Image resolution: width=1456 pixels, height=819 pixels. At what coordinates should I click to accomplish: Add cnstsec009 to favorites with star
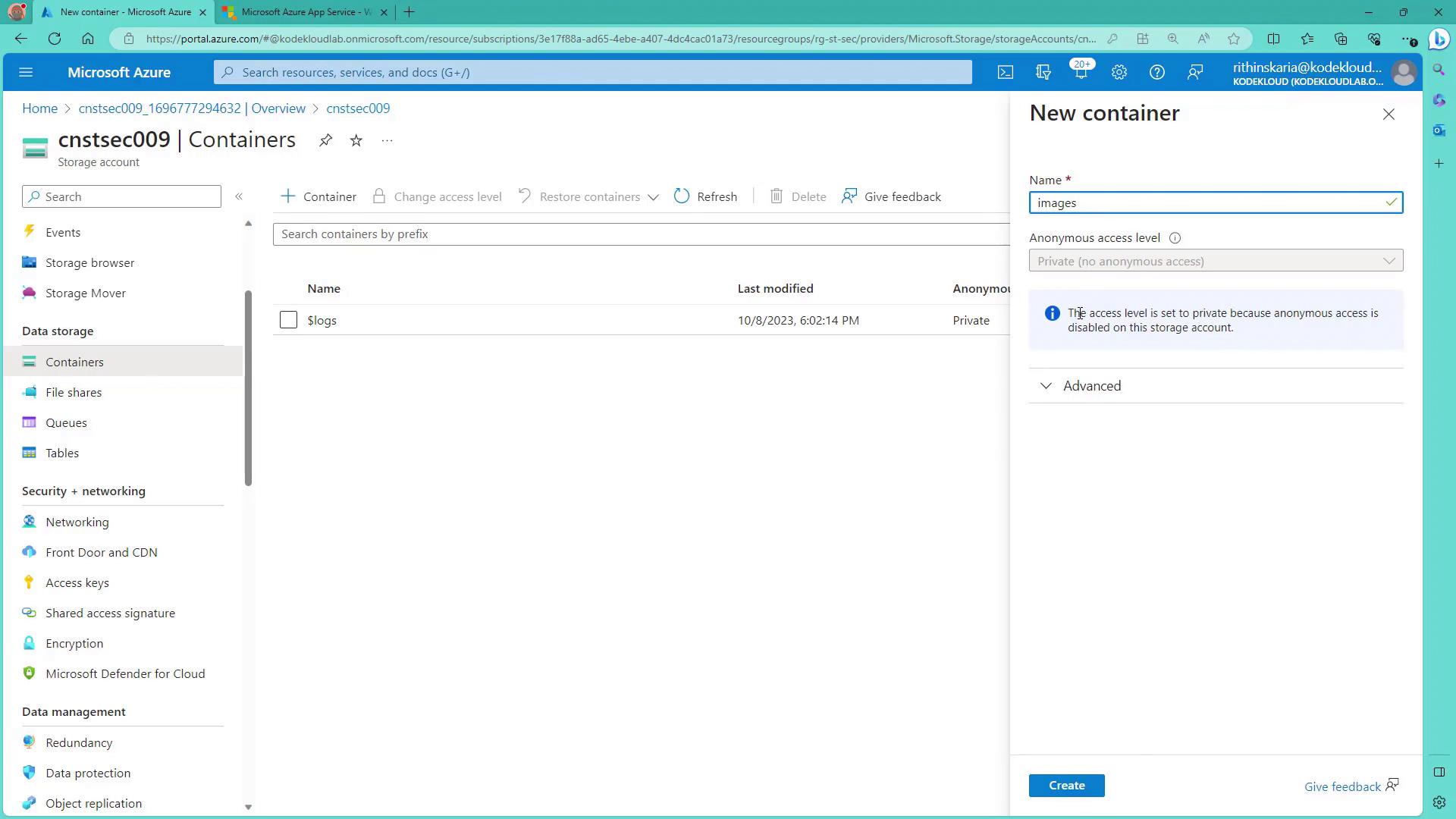[x=356, y=140]
